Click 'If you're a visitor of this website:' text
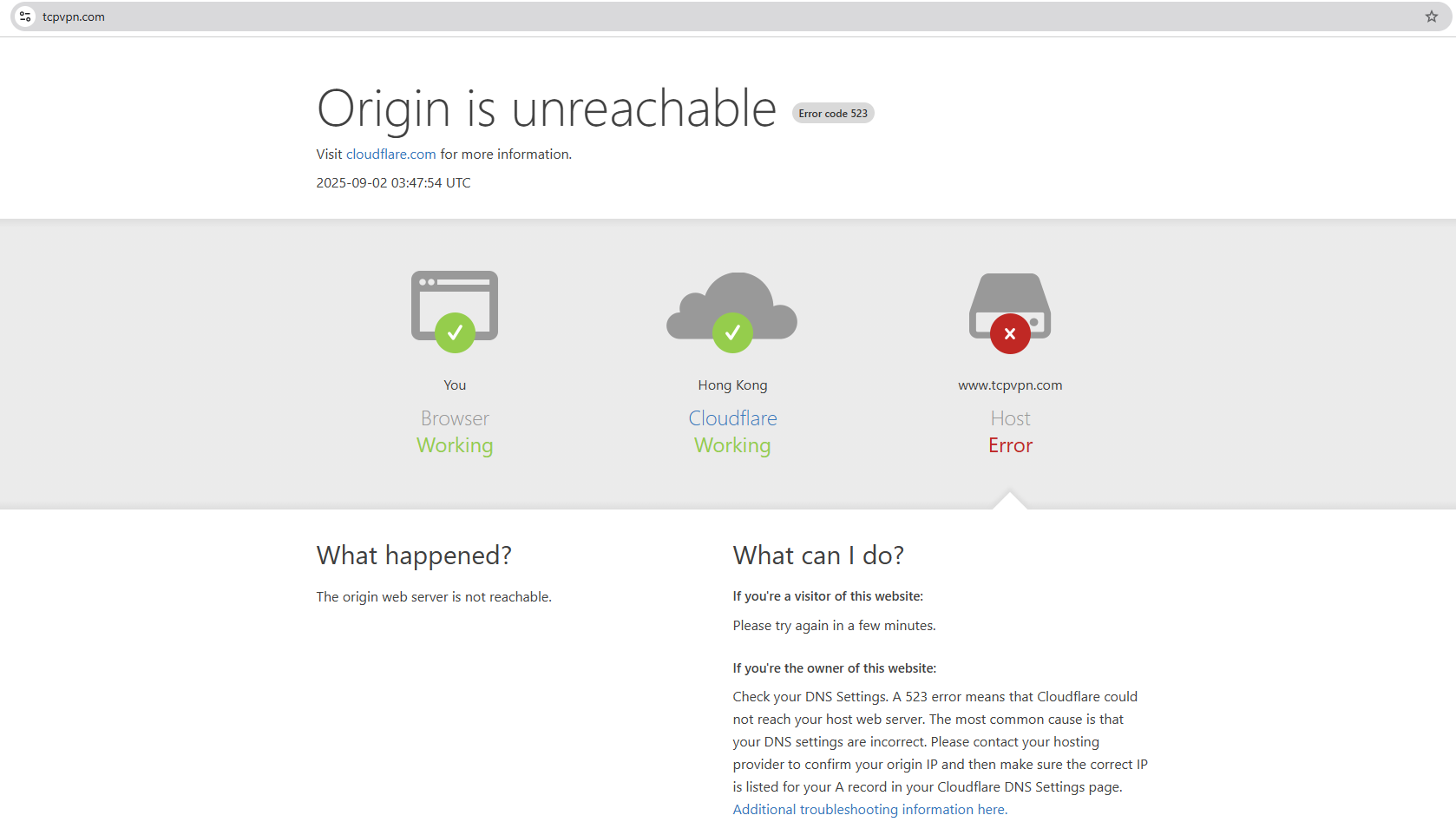The height and width of the screenshot is (835, 1456). pyautogui.click(x=828, y=596)
